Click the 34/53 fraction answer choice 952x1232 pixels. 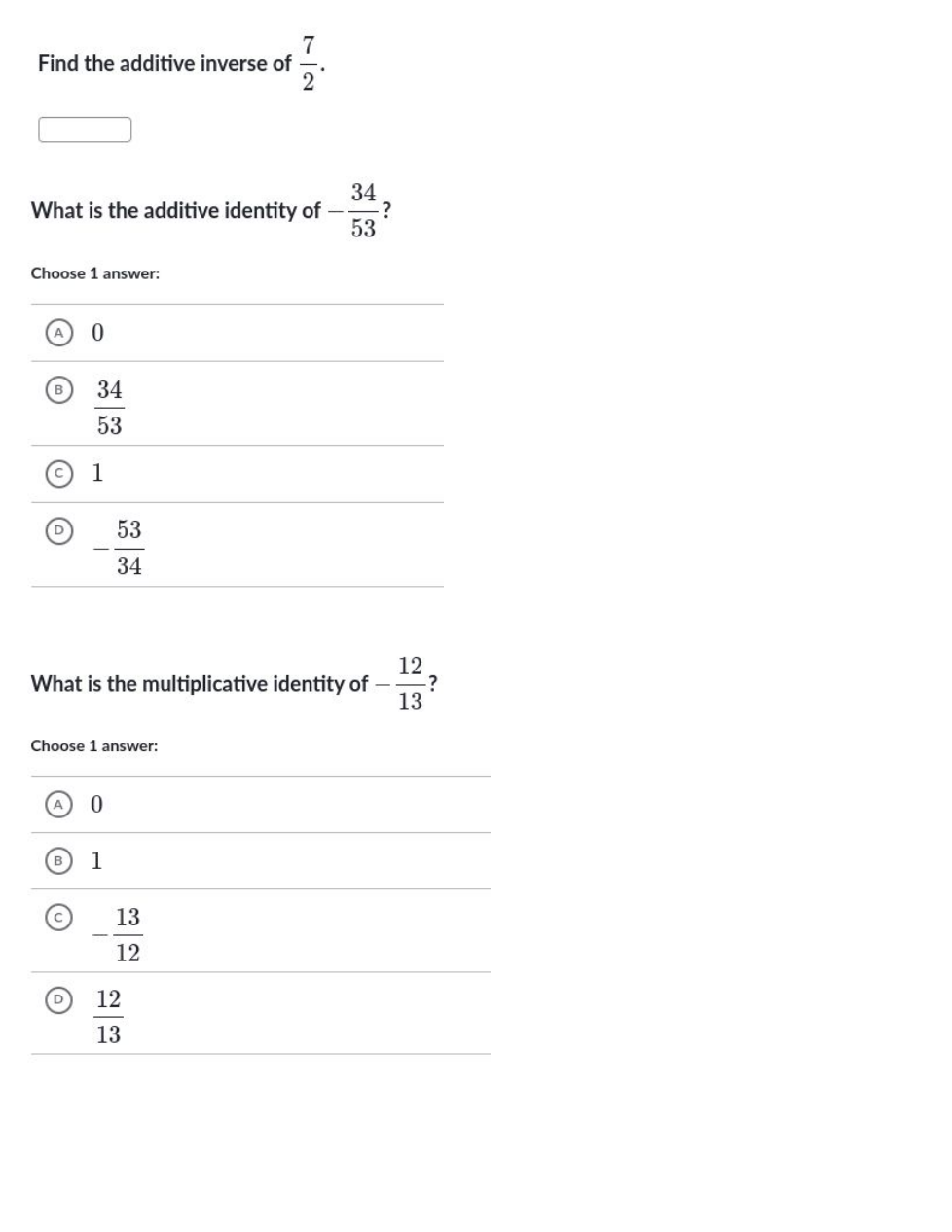point(110,408)
